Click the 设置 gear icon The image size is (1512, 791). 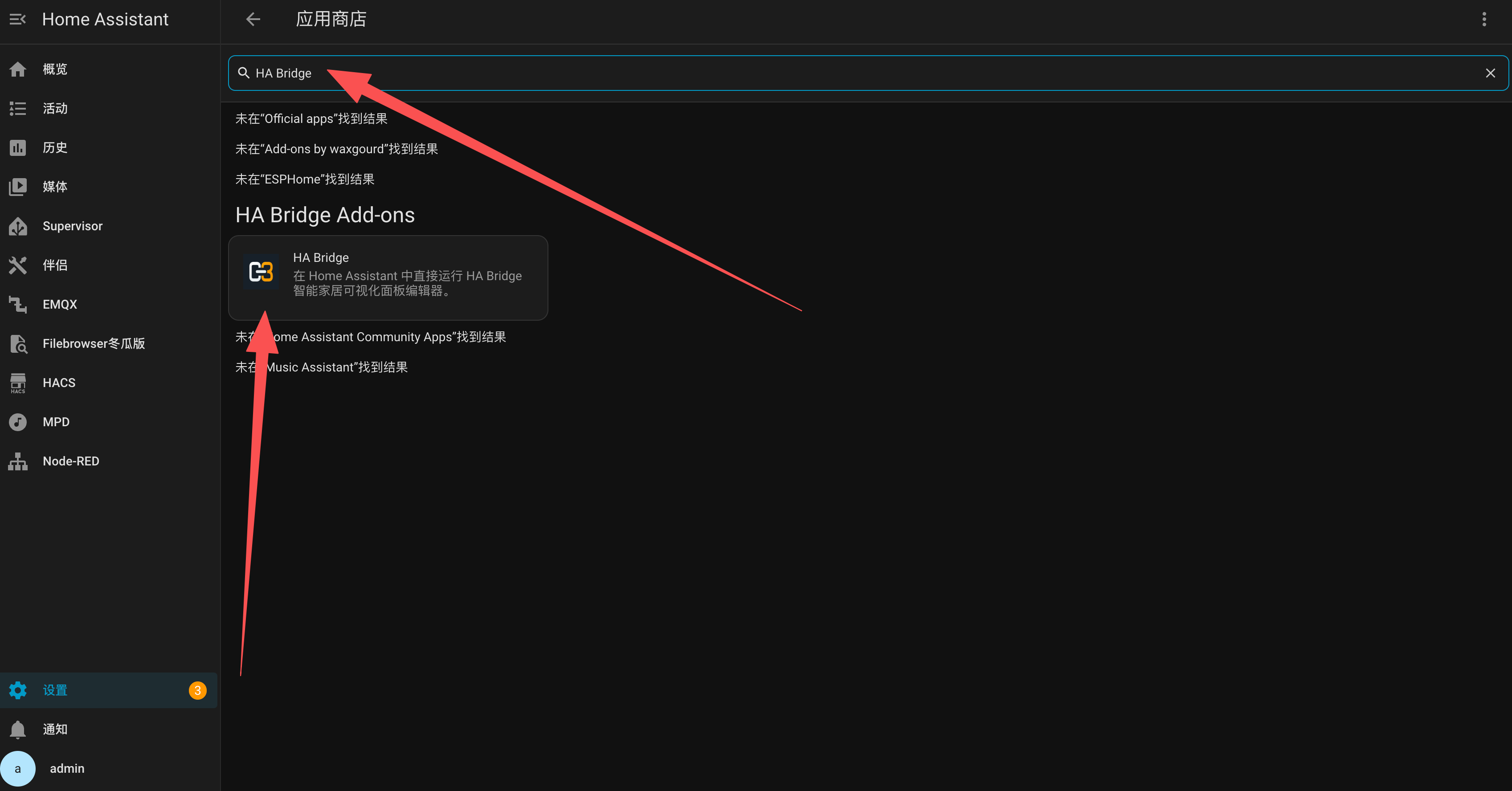[x=18, y=690]
